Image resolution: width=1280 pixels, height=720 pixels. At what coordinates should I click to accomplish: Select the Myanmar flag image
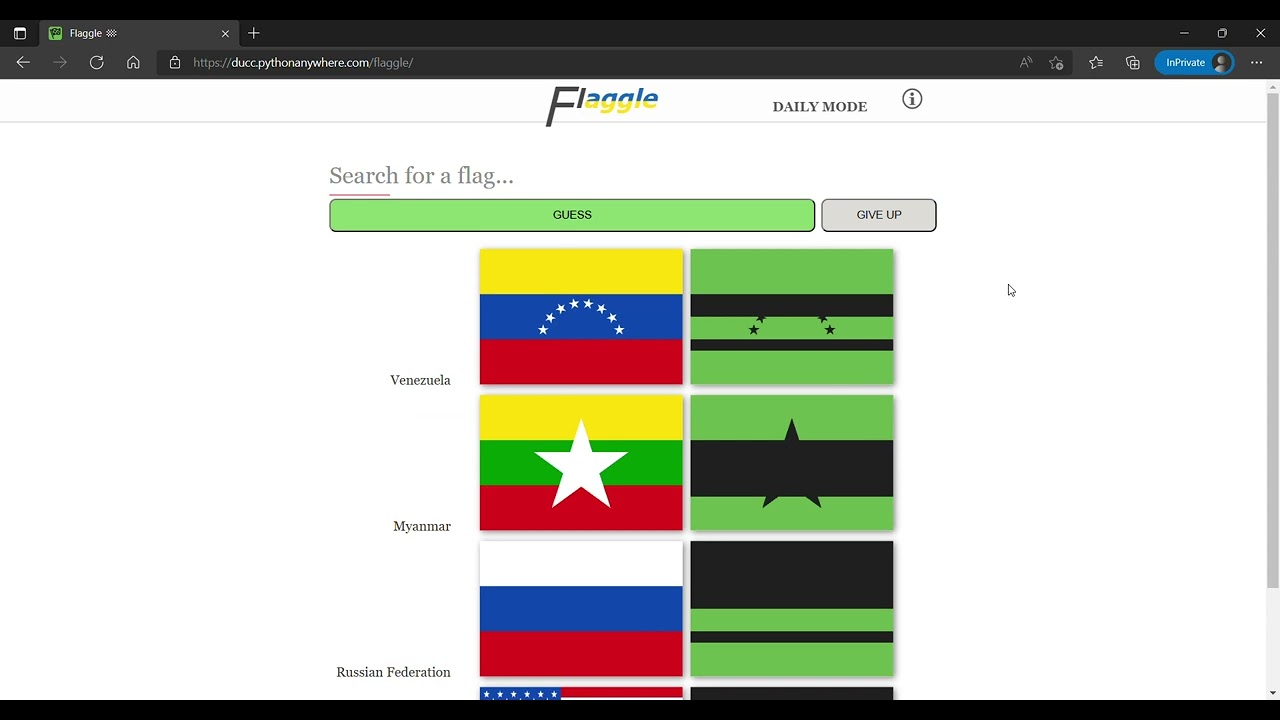[581, 463]
